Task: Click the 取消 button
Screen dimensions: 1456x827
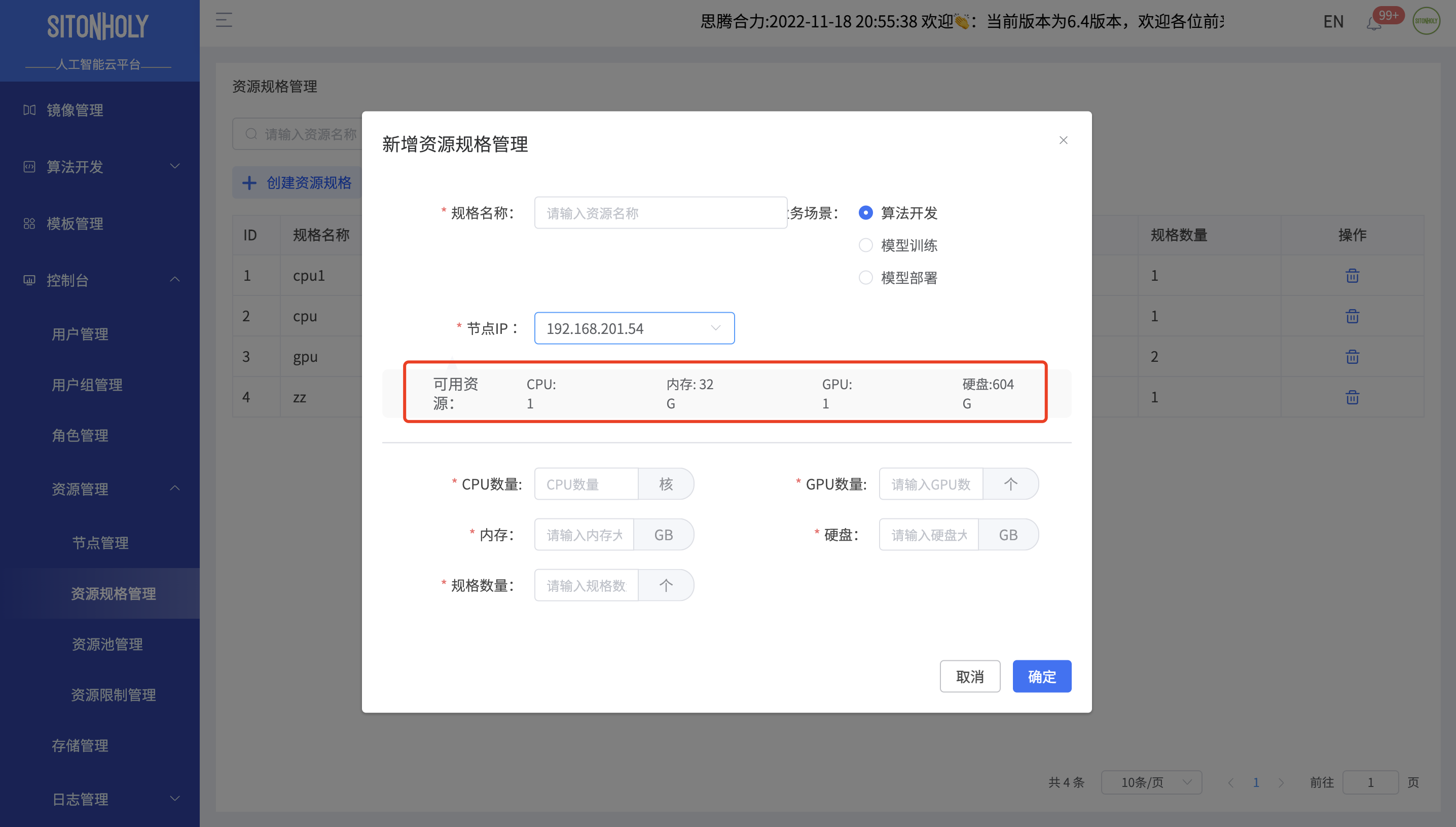Action: coord(970,676)
